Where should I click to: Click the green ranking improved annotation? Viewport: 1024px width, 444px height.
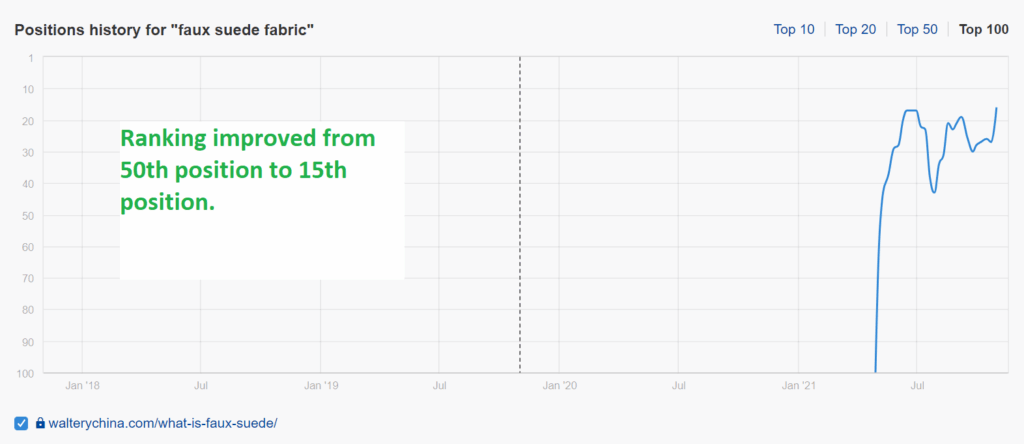248,171
